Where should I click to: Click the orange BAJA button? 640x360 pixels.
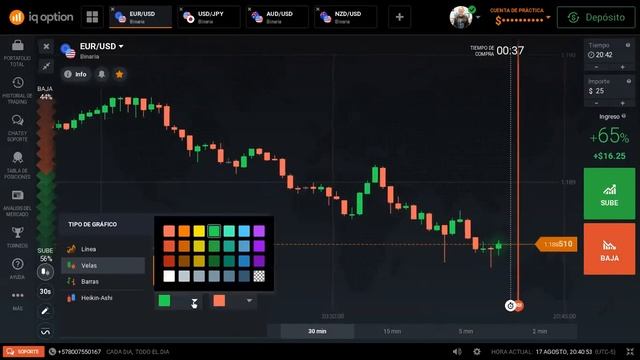coord(609,249)
